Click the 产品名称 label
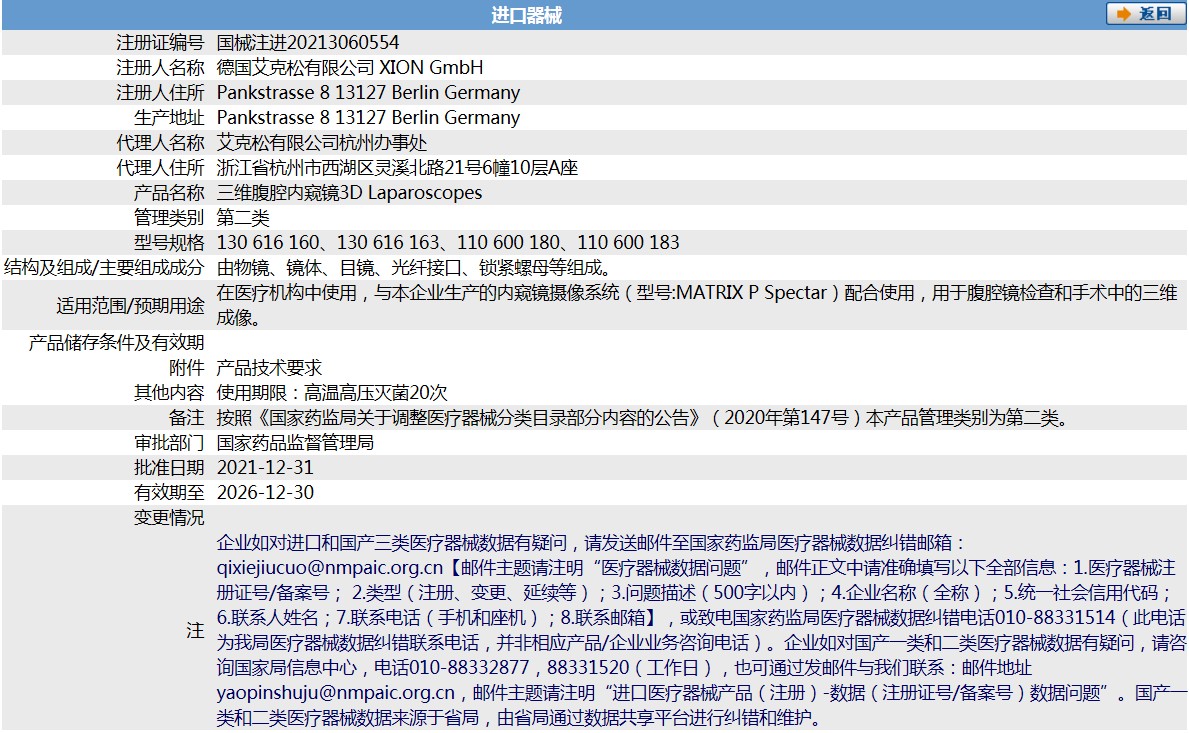Image resolution: width=1189 pixels, height=733 pixels. coord(169,193)
